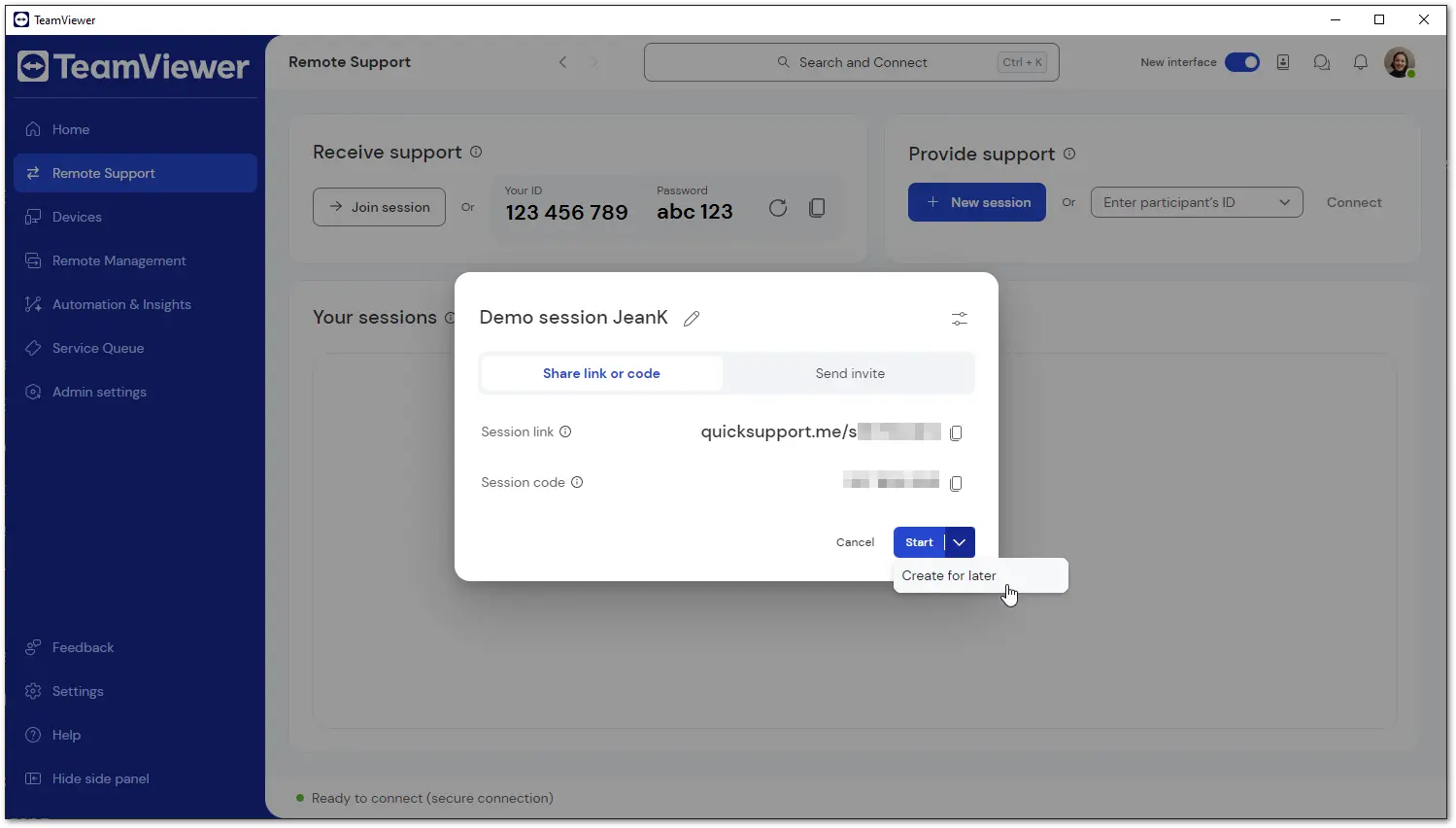1456x828 pixels.
Task: Click the Your sessions heading
Action: [375, 318]
